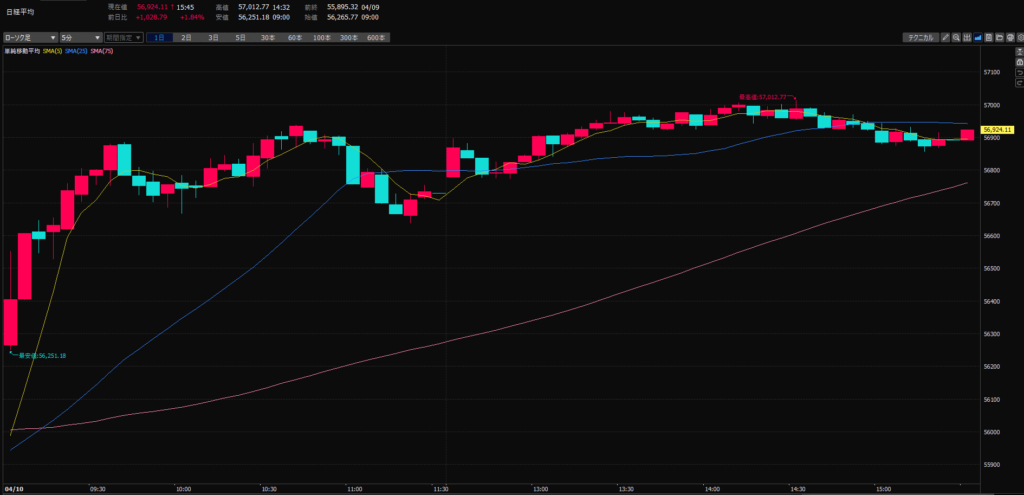Click the テクニカル button
Viewport: 1024px width, 495px height.
tap(919, 37)
